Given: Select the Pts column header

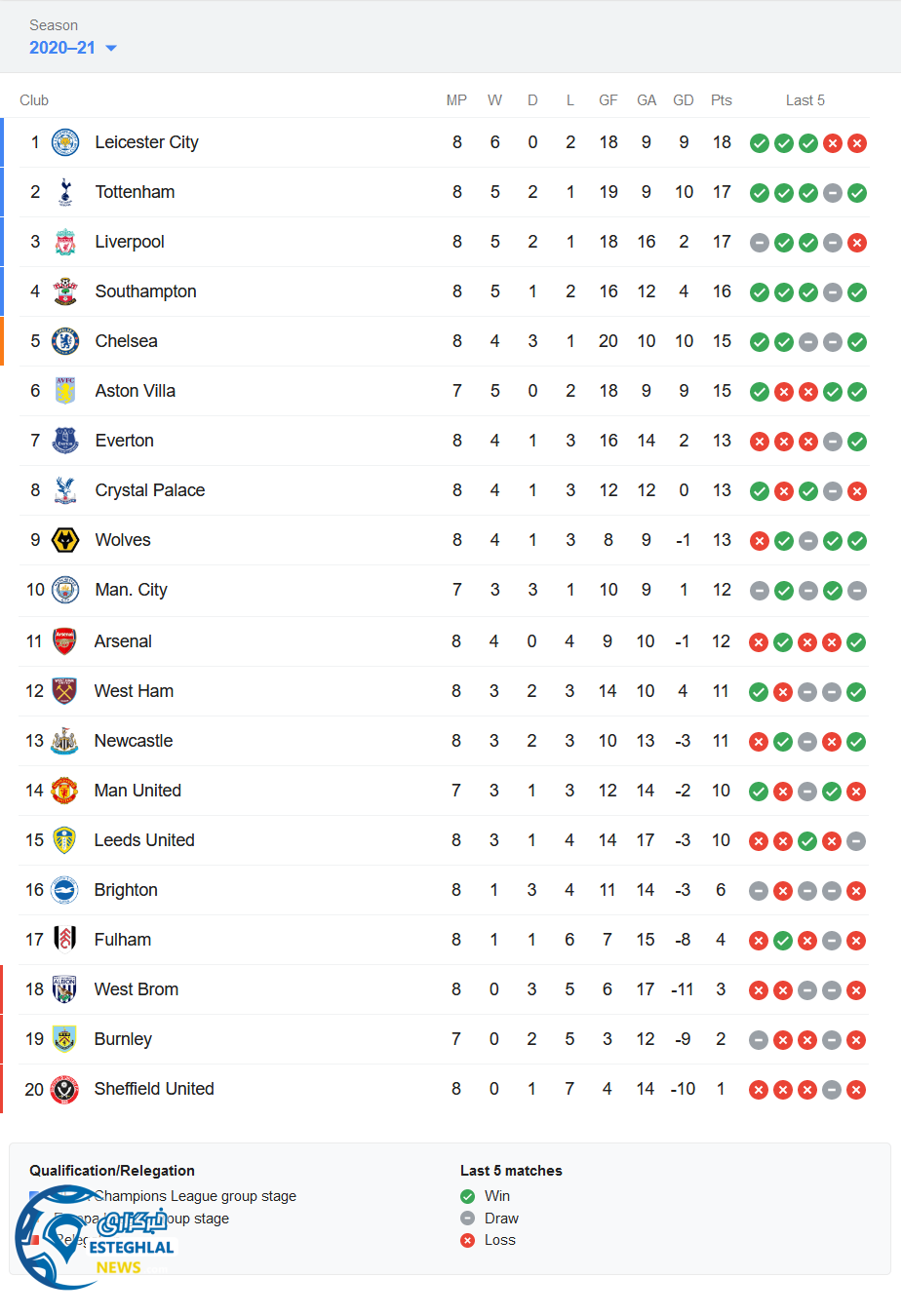Looking at the screenshot, I should pyautogui.click(x=722, y=100).
